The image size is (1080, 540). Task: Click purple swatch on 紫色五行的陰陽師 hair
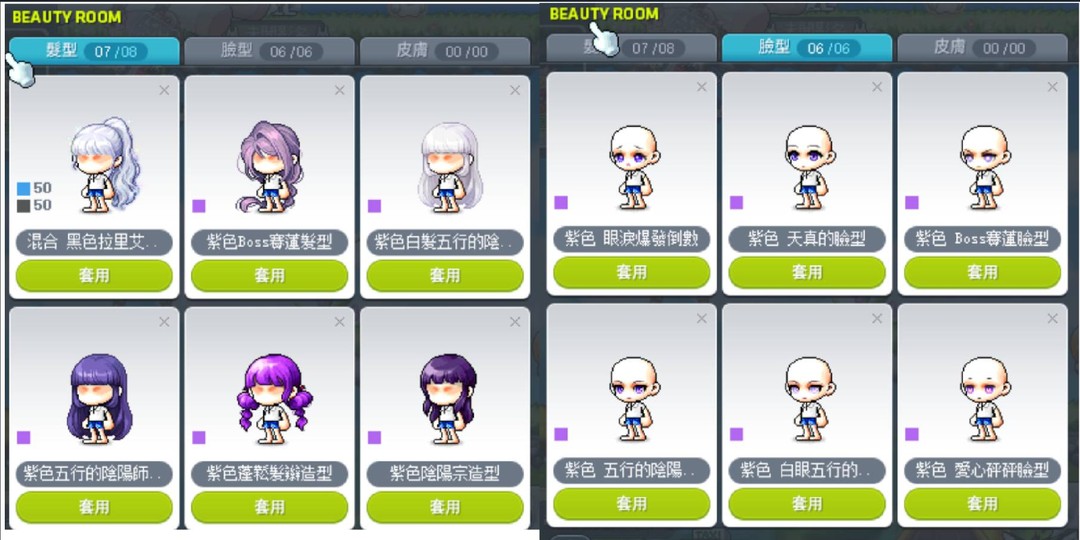tap(23, 437)
